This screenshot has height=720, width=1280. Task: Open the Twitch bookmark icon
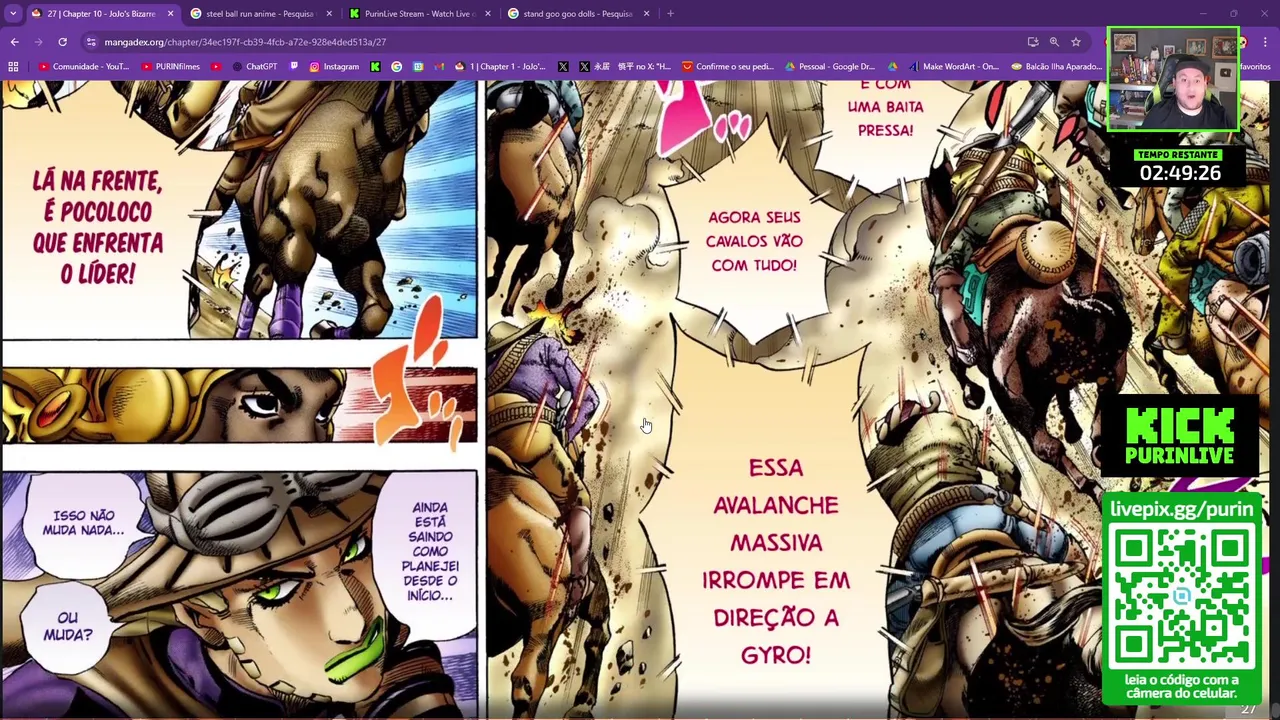[294, 67]
